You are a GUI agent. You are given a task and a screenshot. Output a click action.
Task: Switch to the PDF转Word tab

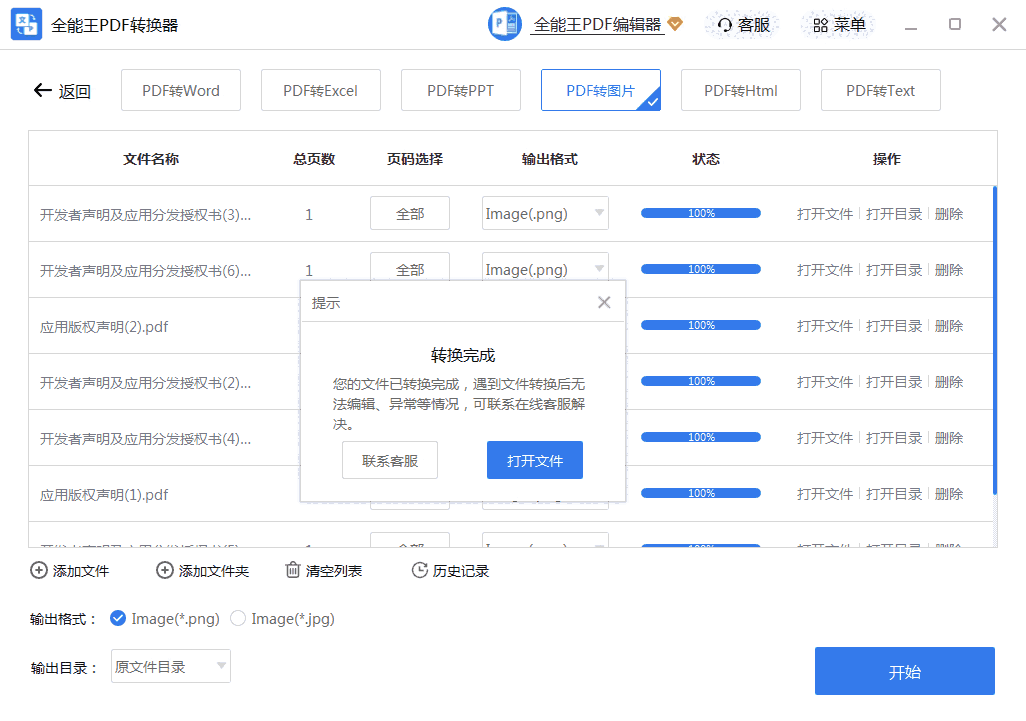tap(181, 91)
